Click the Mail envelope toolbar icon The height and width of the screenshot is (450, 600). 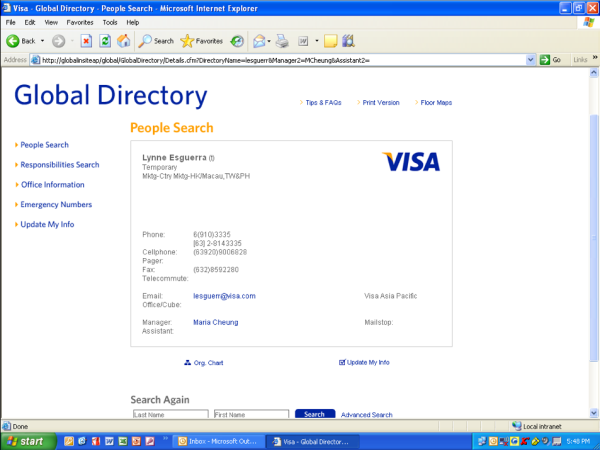click(x=259, y=41)
